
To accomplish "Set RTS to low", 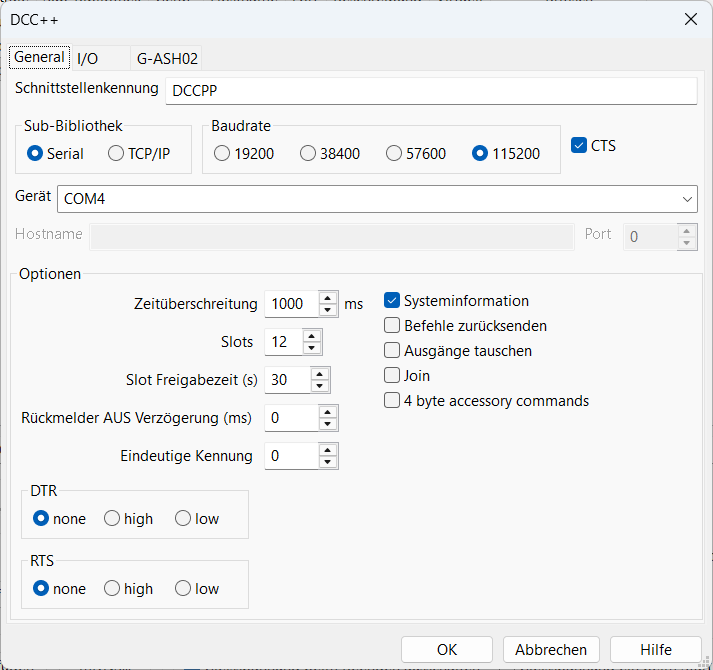I will coord(183,589).
